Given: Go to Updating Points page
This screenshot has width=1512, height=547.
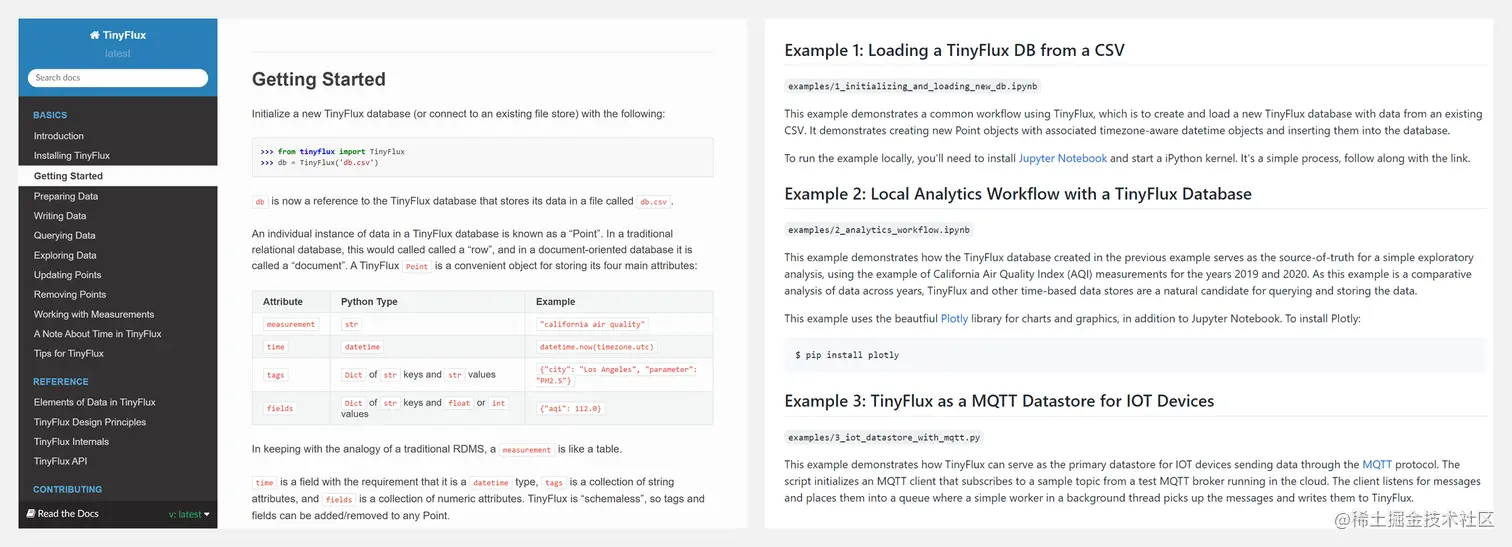Looking at the screenshot, I should [67, 275].
